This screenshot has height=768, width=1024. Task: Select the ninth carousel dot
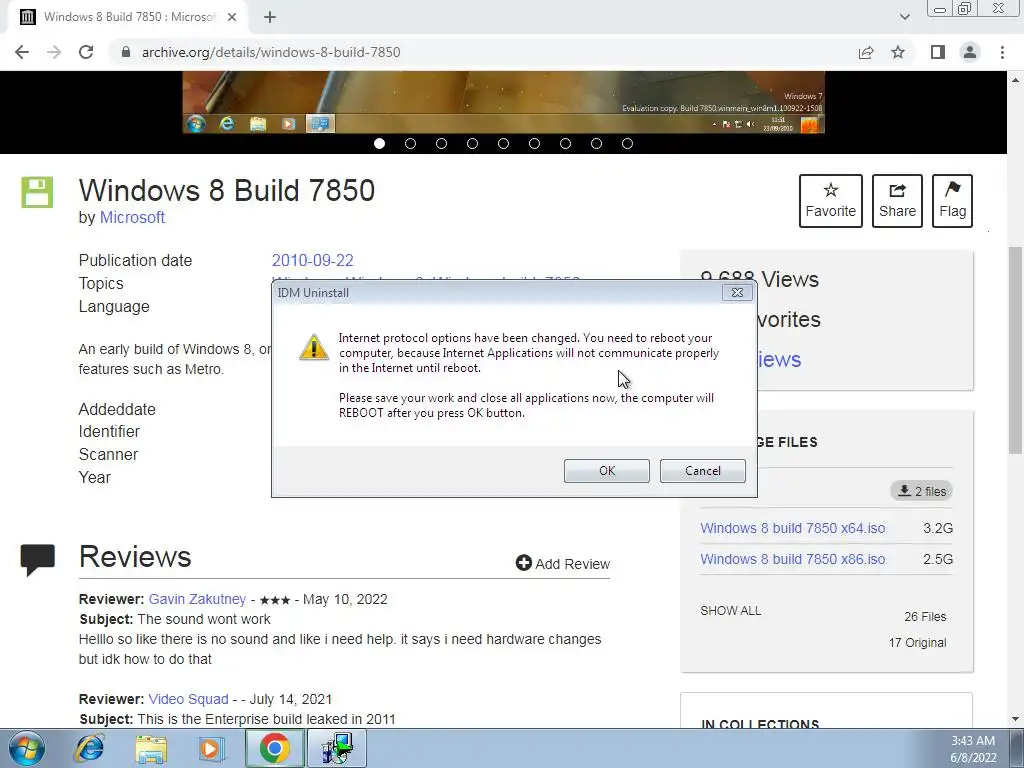pyautogui.click(x=628, y=144)
